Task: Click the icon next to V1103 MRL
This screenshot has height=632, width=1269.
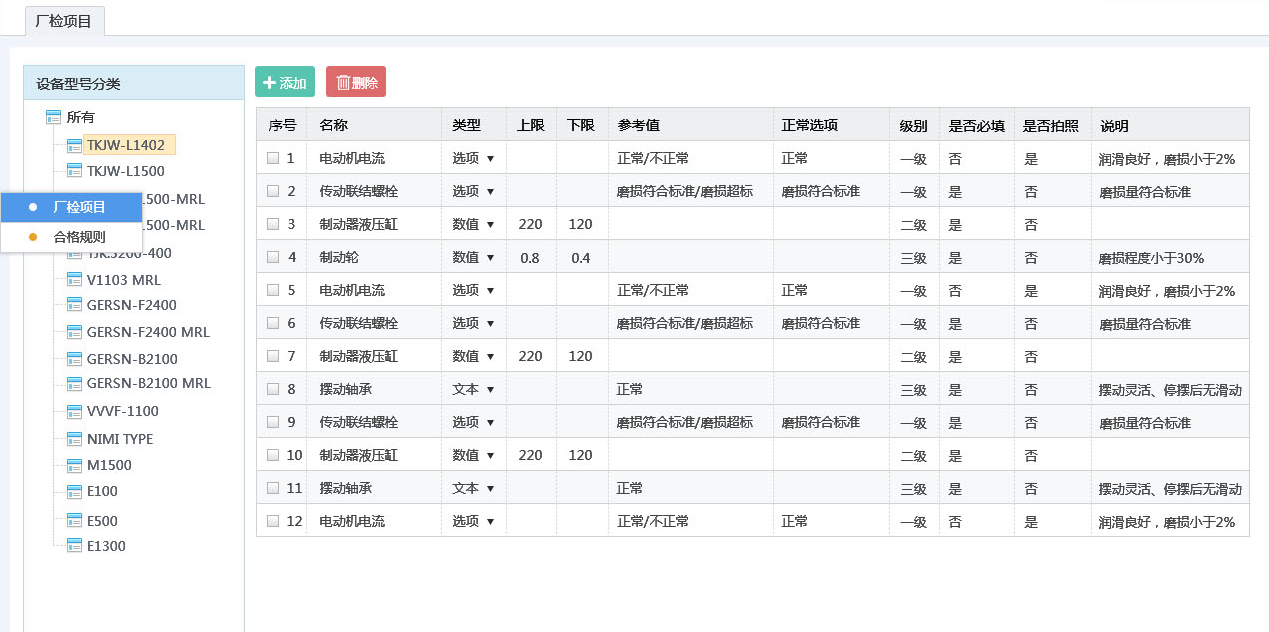Action: [x=74, y=280]
